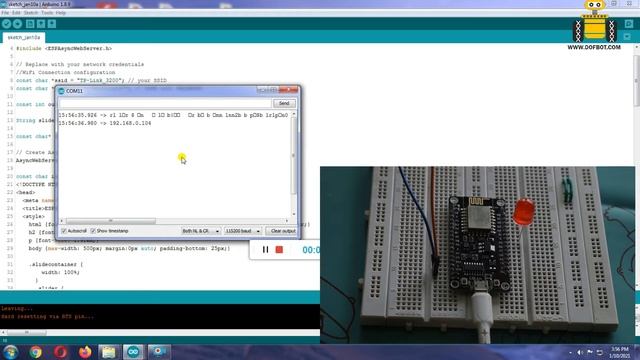Image resolution: width=640 pixels, height=360 pixels.
Task: Click code line with ESPAsyncWebServer.h include
Action: 64,48
